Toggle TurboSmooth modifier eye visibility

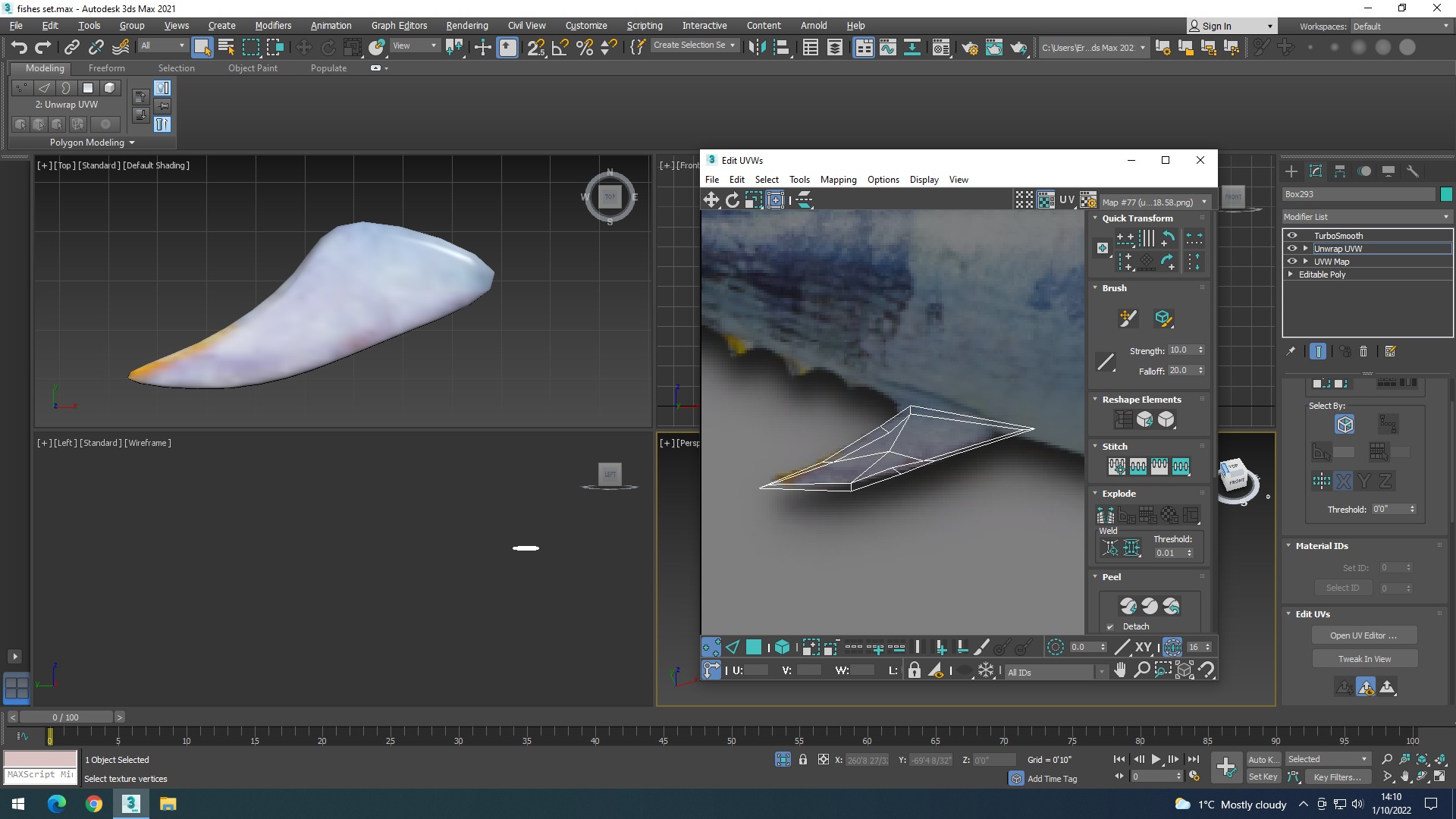pos(1292,236)
